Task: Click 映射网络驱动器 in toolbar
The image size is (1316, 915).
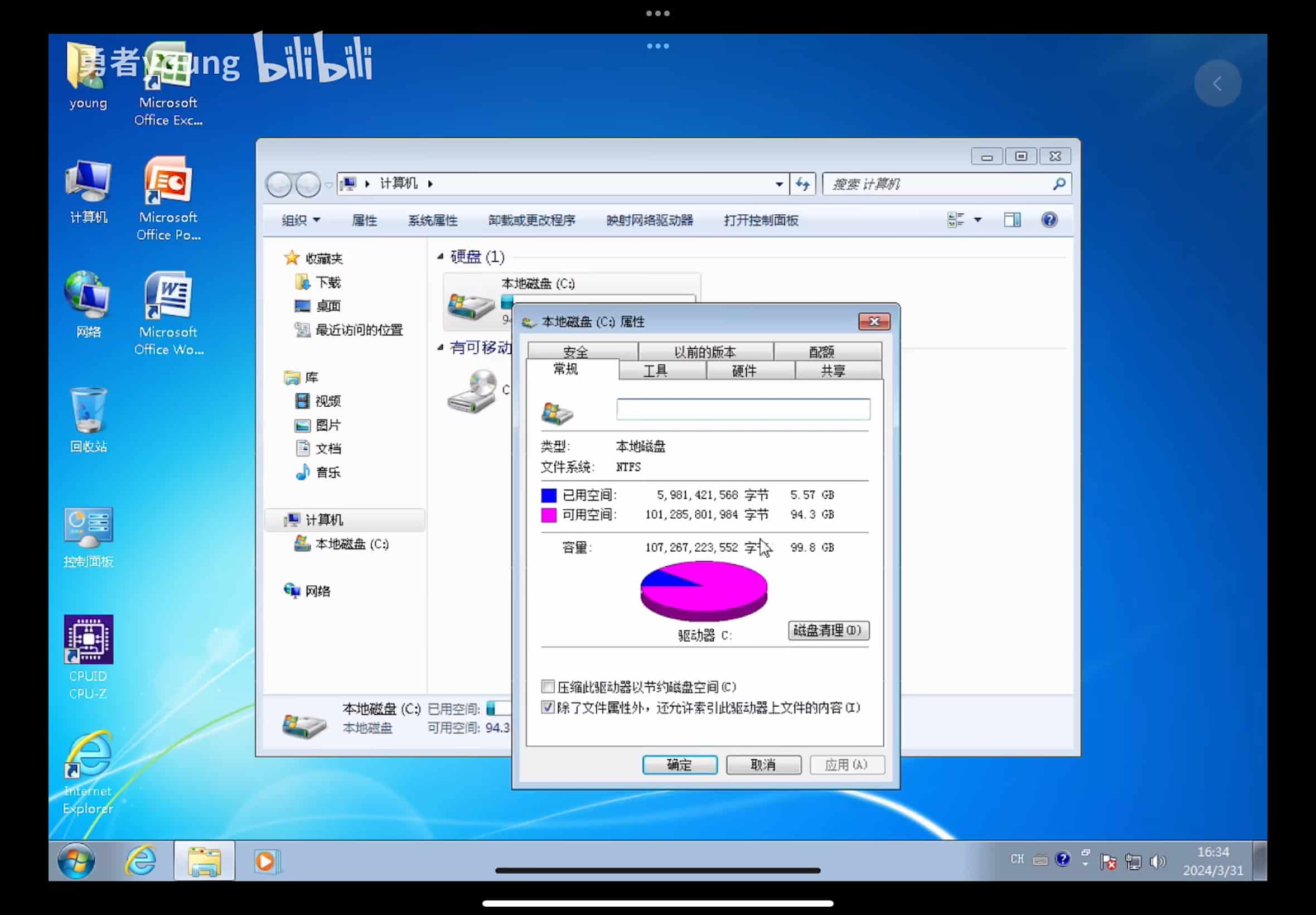Action: pyautogui.click(x=650, y=220)
